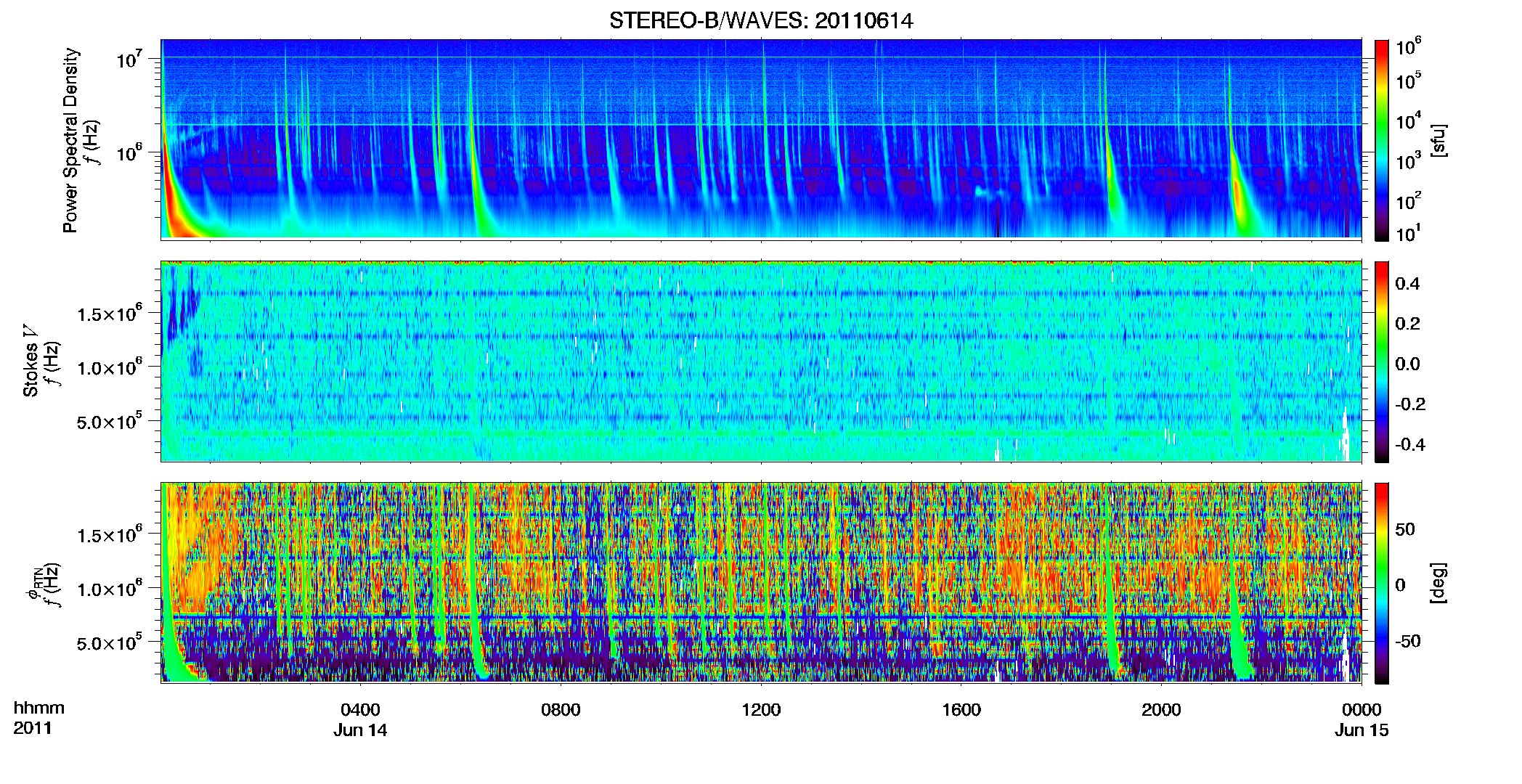
Task: Click the 0.2 label on Stokes color bar
Action: point(1407,324)
